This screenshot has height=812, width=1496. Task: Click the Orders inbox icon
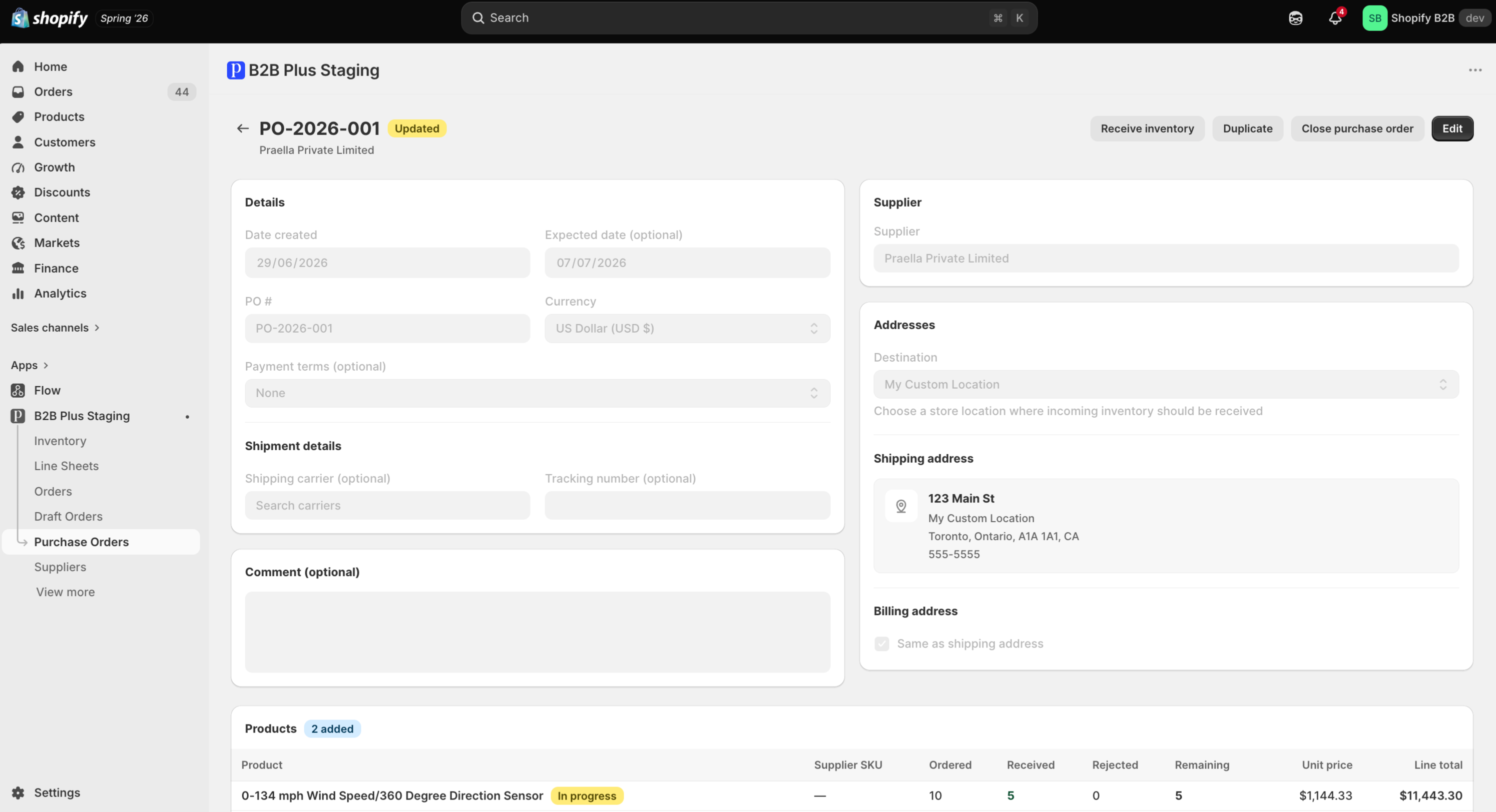18,92
